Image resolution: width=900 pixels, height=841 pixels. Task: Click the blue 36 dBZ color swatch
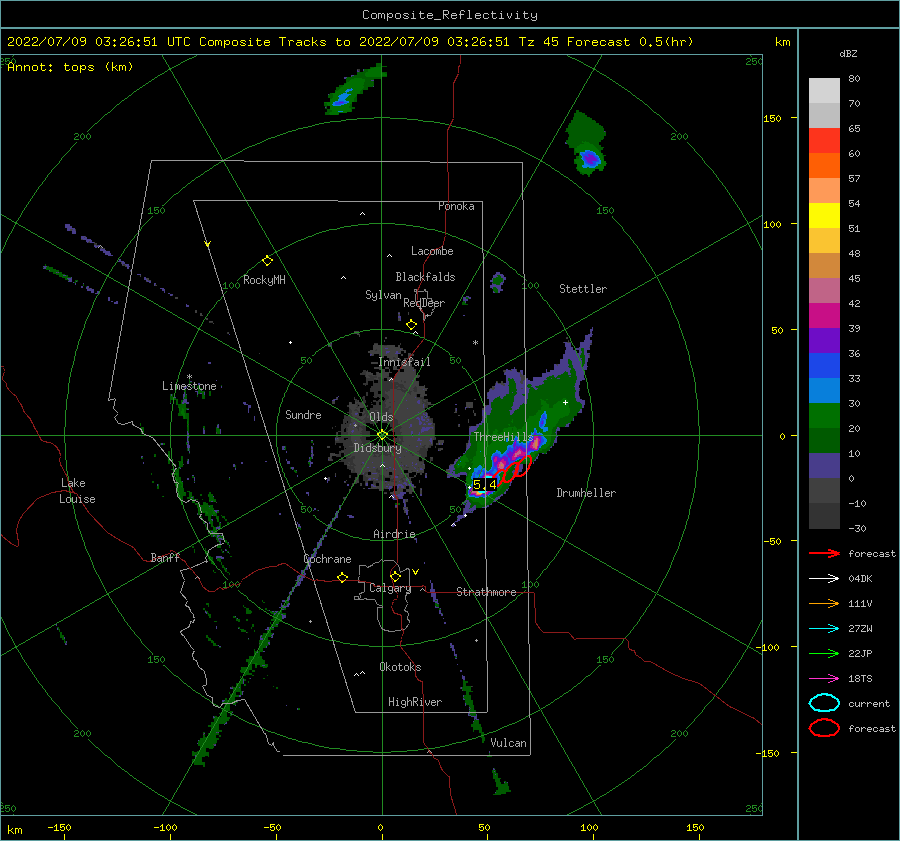tap(824, 365)
